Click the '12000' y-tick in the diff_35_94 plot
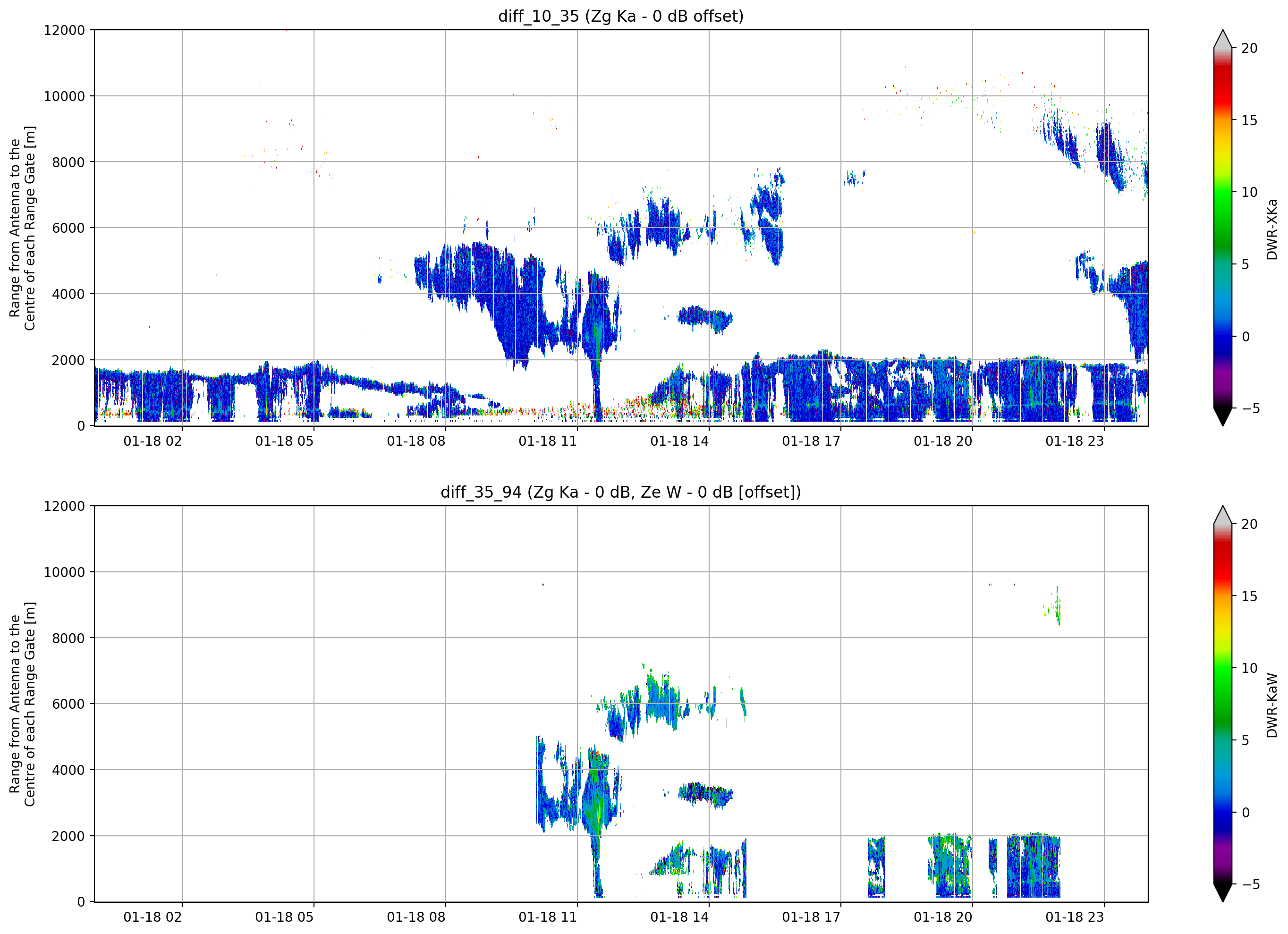 [x=64, y=506]
